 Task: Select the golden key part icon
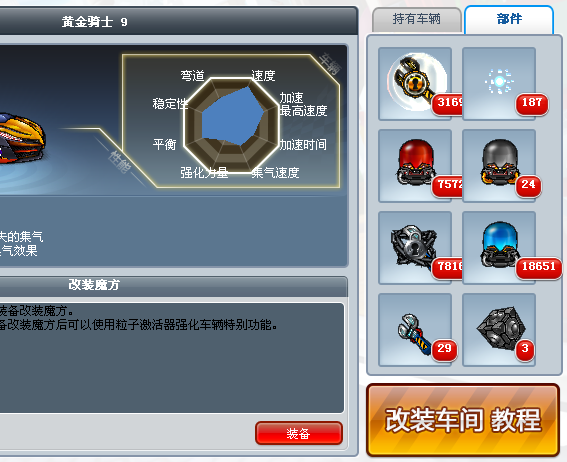pyautogui.click(x=415, y=84)
